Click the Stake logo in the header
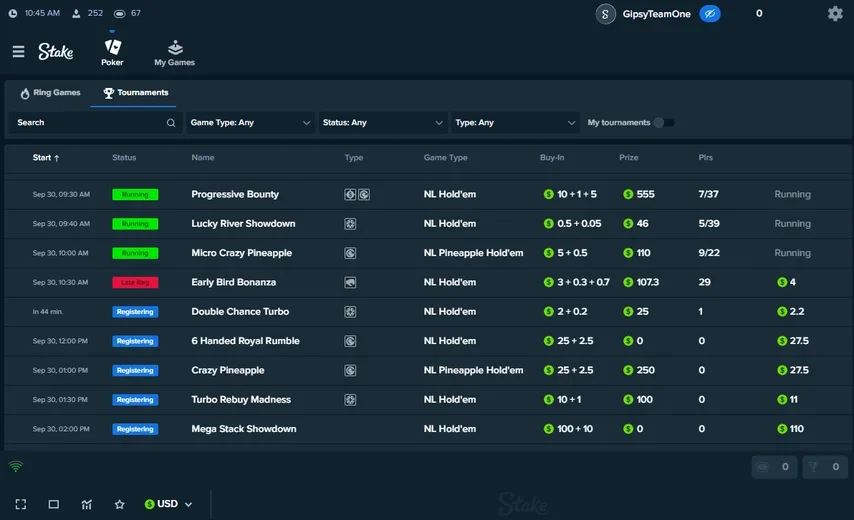This screenshot has height=520, width=854. (56, 52)
